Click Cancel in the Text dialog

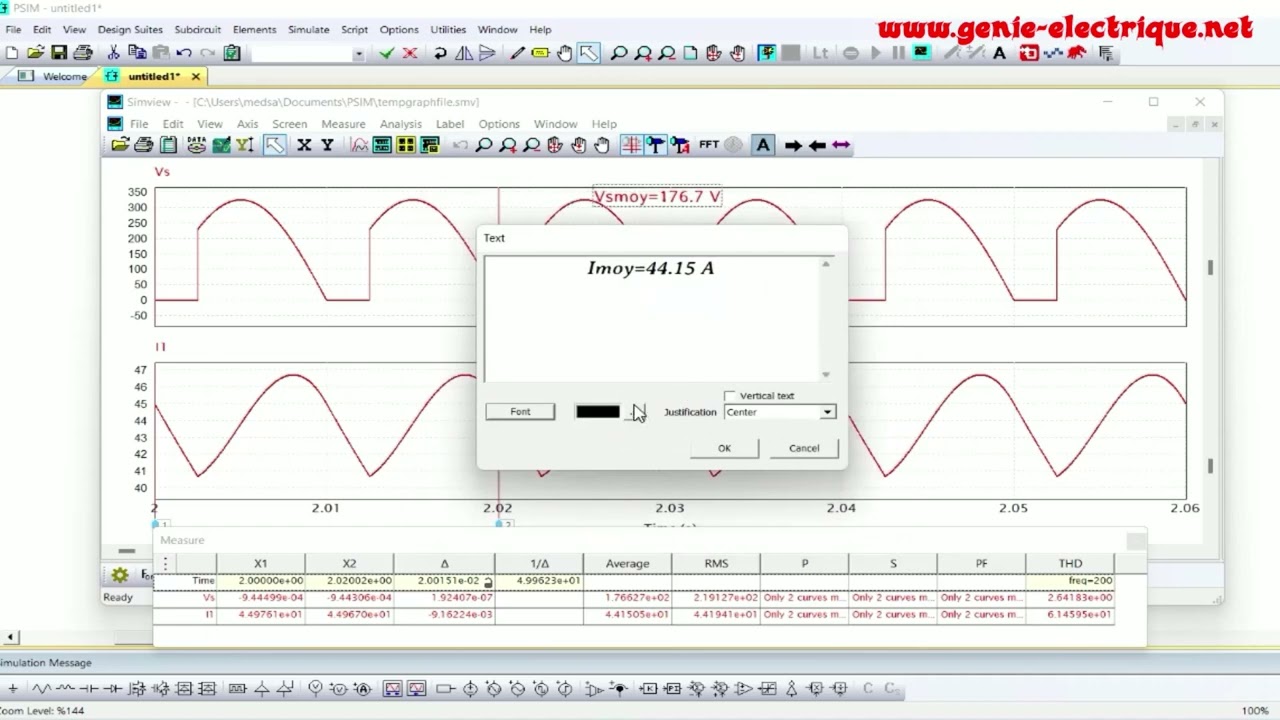(804, 448)
